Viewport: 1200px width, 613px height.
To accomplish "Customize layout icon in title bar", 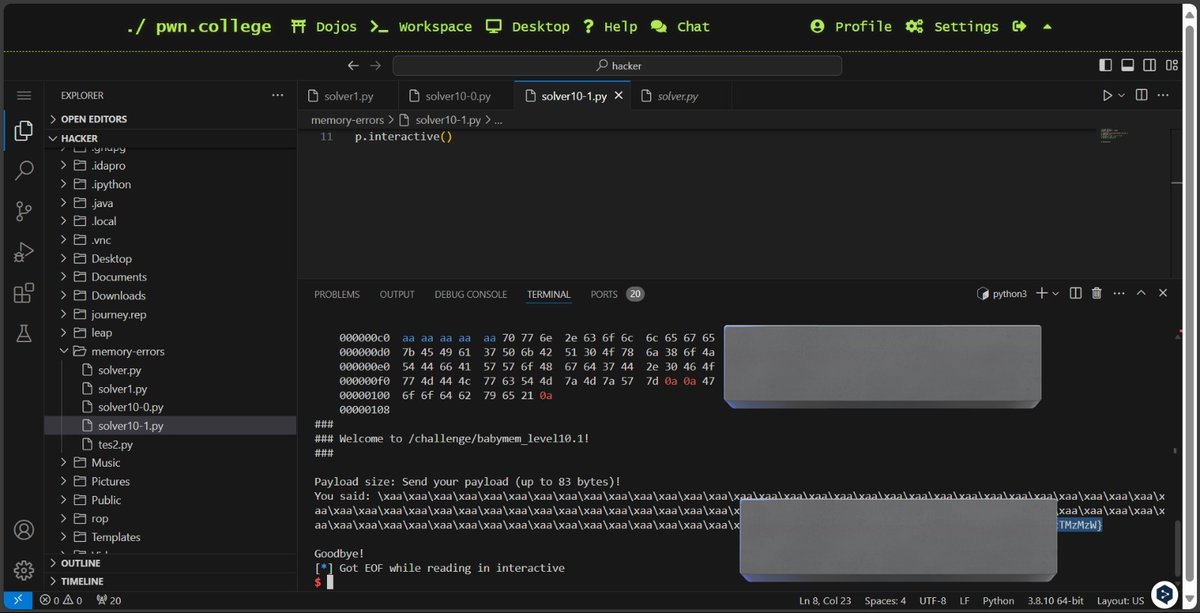I will click(x=1174, y=65).
